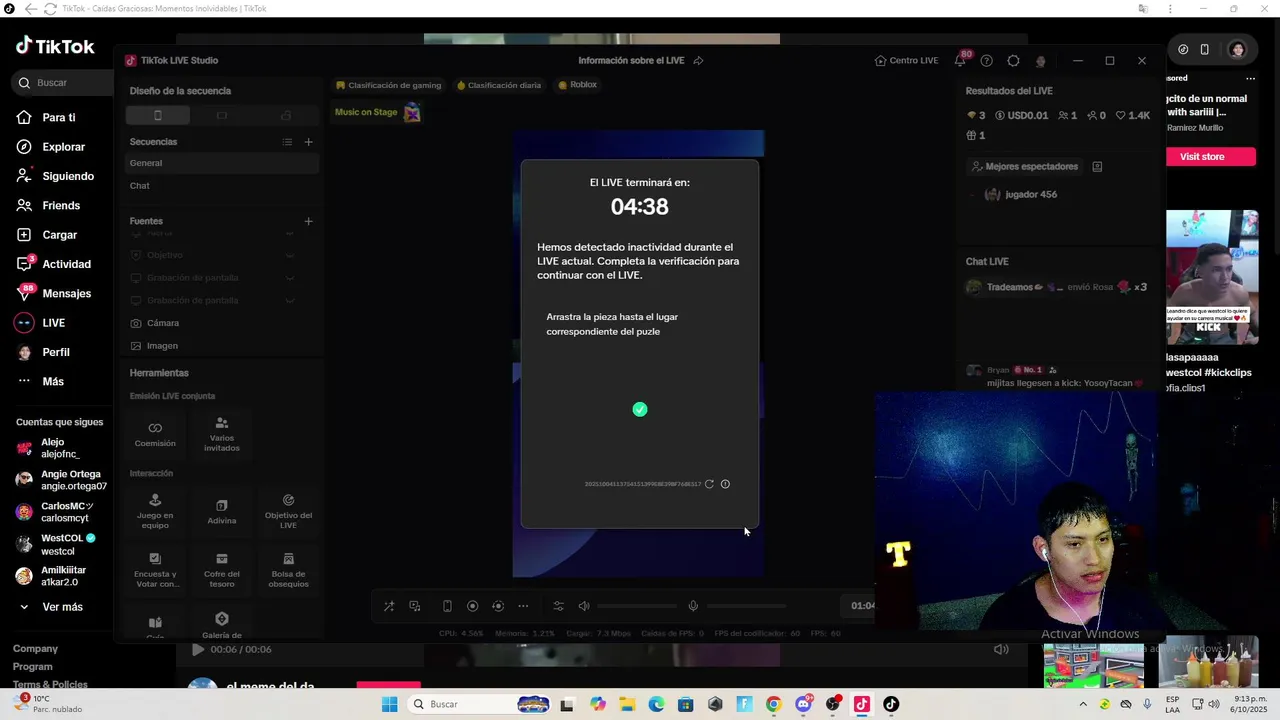Open the Music on Stage banner
The width and height of the screenshot is (1280, 720).
click(x=377, y=112)
